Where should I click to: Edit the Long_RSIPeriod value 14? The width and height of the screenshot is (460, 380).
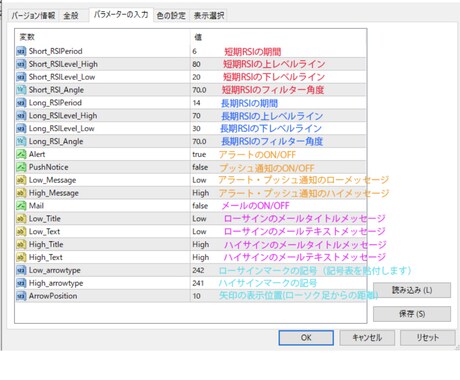196,103
